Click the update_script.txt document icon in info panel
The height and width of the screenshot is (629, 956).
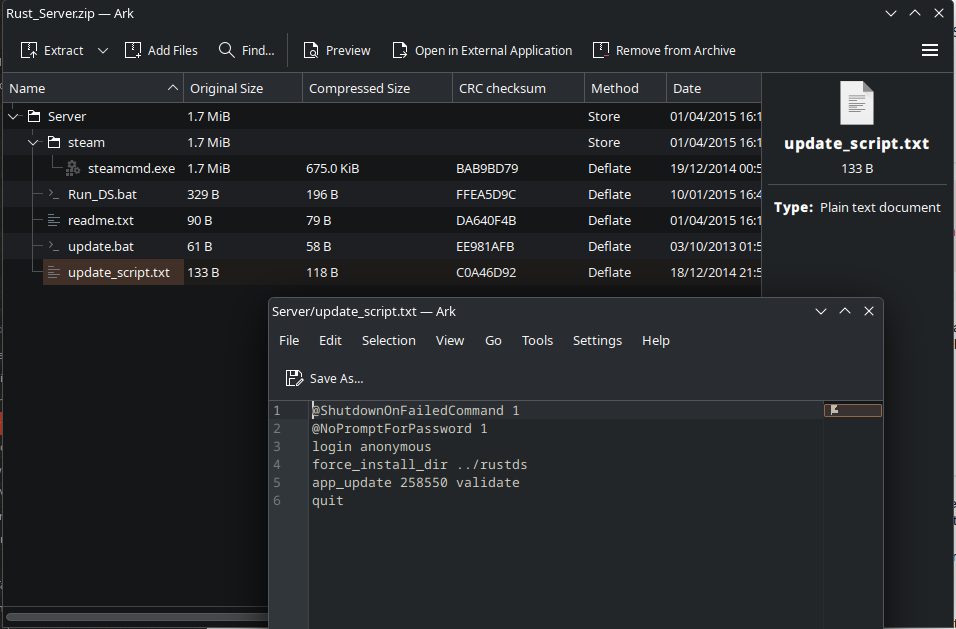point(857,102)
